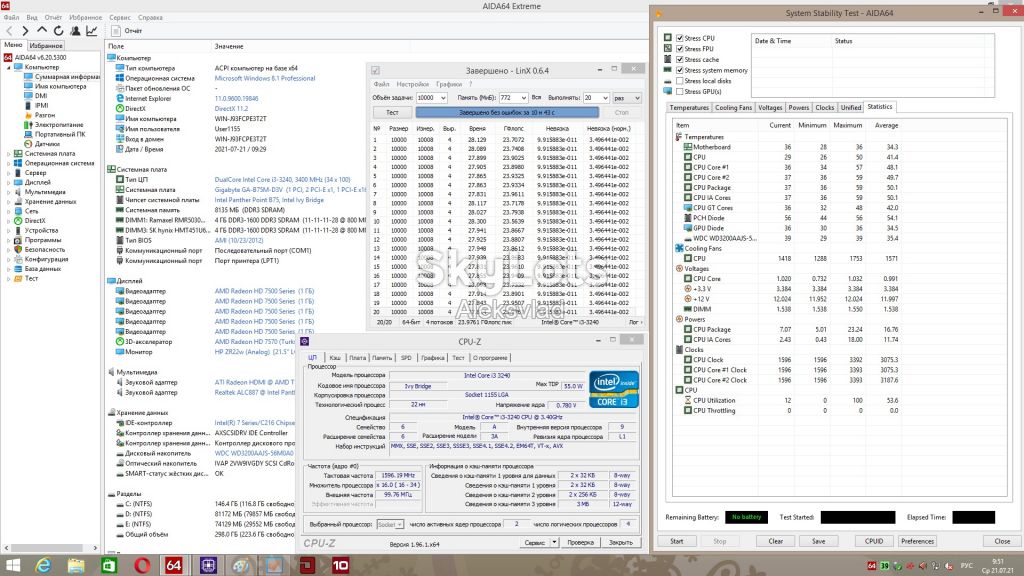Viewport: 1024px width, 576px height.
Task: Open the graph icon in AIDA64 toolbar
Action: pos(91,31)
